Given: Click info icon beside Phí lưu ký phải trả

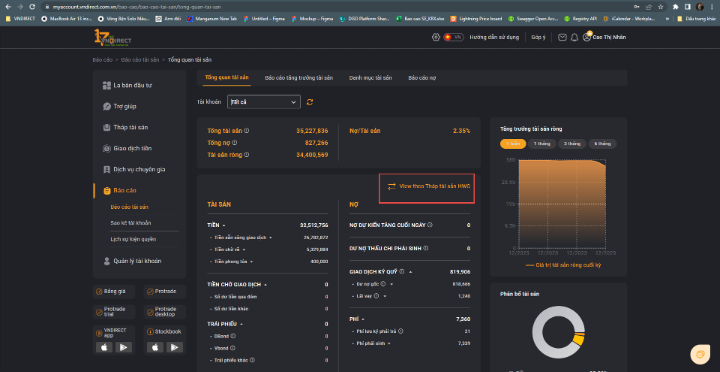Looking at the screenshot, I should (x=401, y=331).
